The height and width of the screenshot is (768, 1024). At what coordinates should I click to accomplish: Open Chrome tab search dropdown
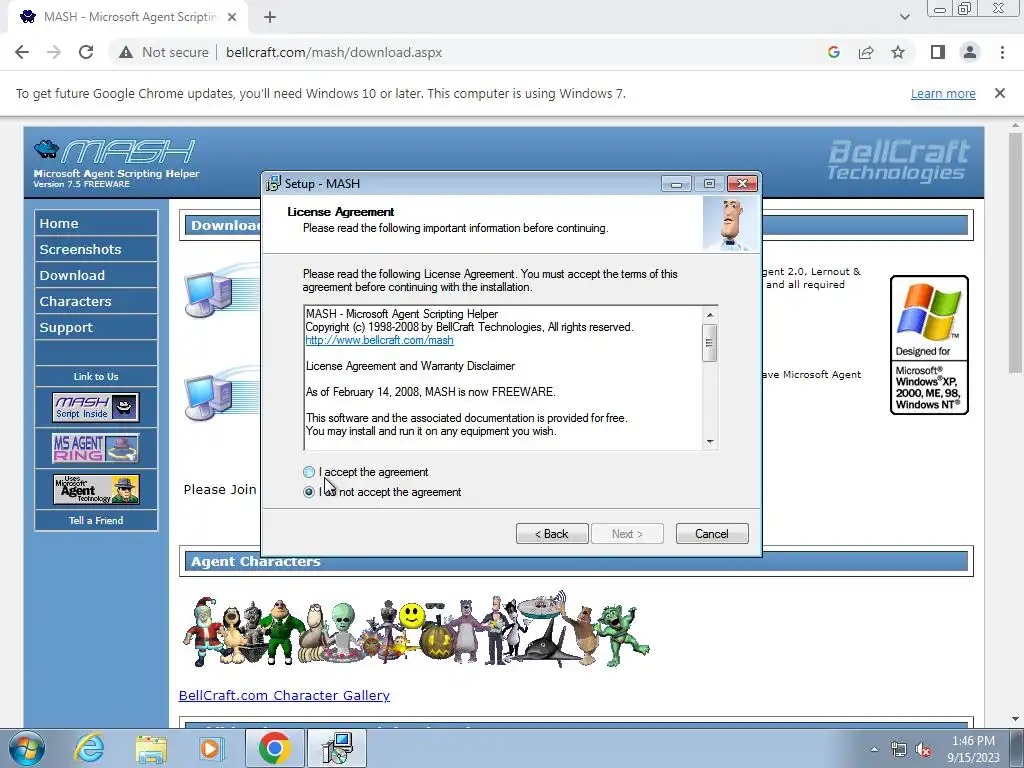point(904,17)
